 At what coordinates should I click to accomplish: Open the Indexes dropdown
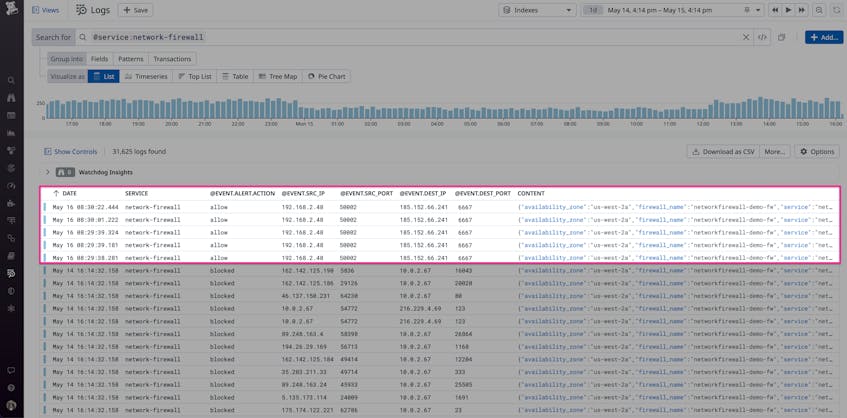[x=537, y=10]
